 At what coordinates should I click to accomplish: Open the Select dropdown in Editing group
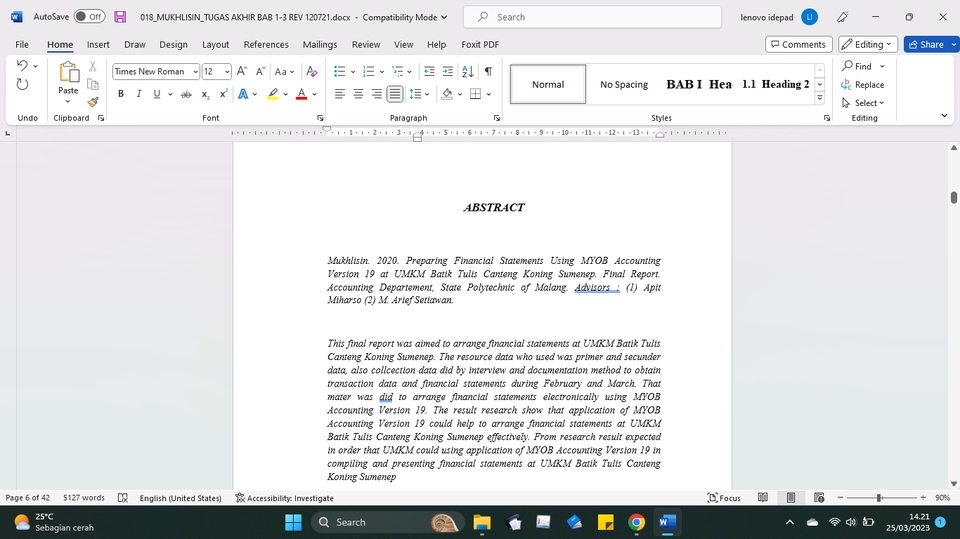pyautogui.click(x=863, y=103)
